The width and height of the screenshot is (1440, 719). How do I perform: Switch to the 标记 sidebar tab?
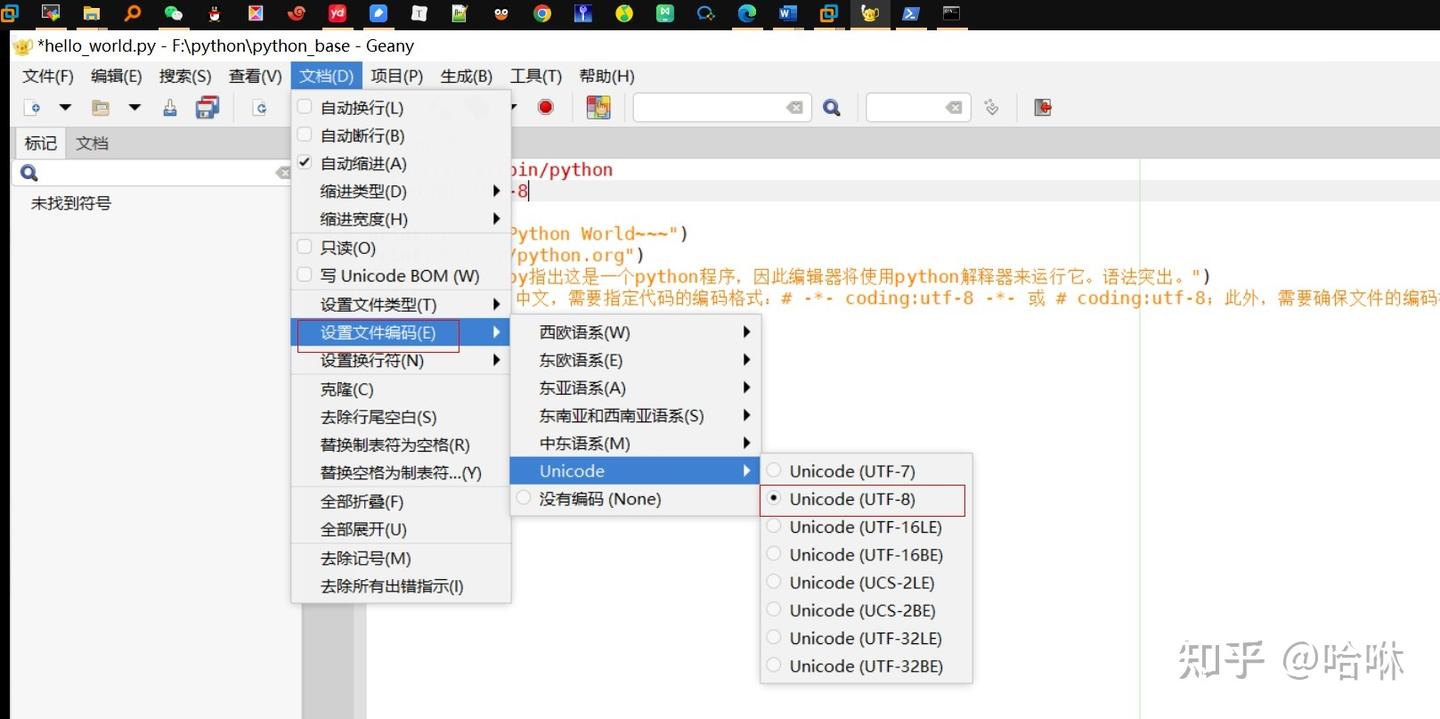pos(40,143)
